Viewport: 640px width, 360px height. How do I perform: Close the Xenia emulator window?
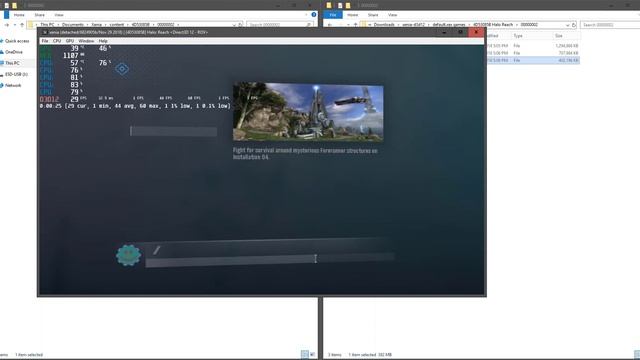[x=476, y=32]
